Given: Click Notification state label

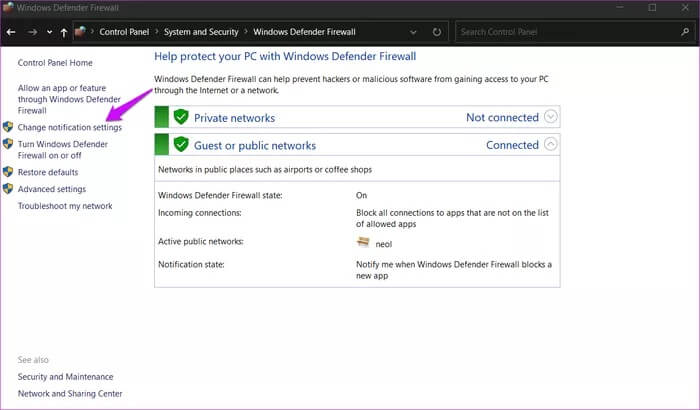Looking at the screenshot, I should coord(191,265).
